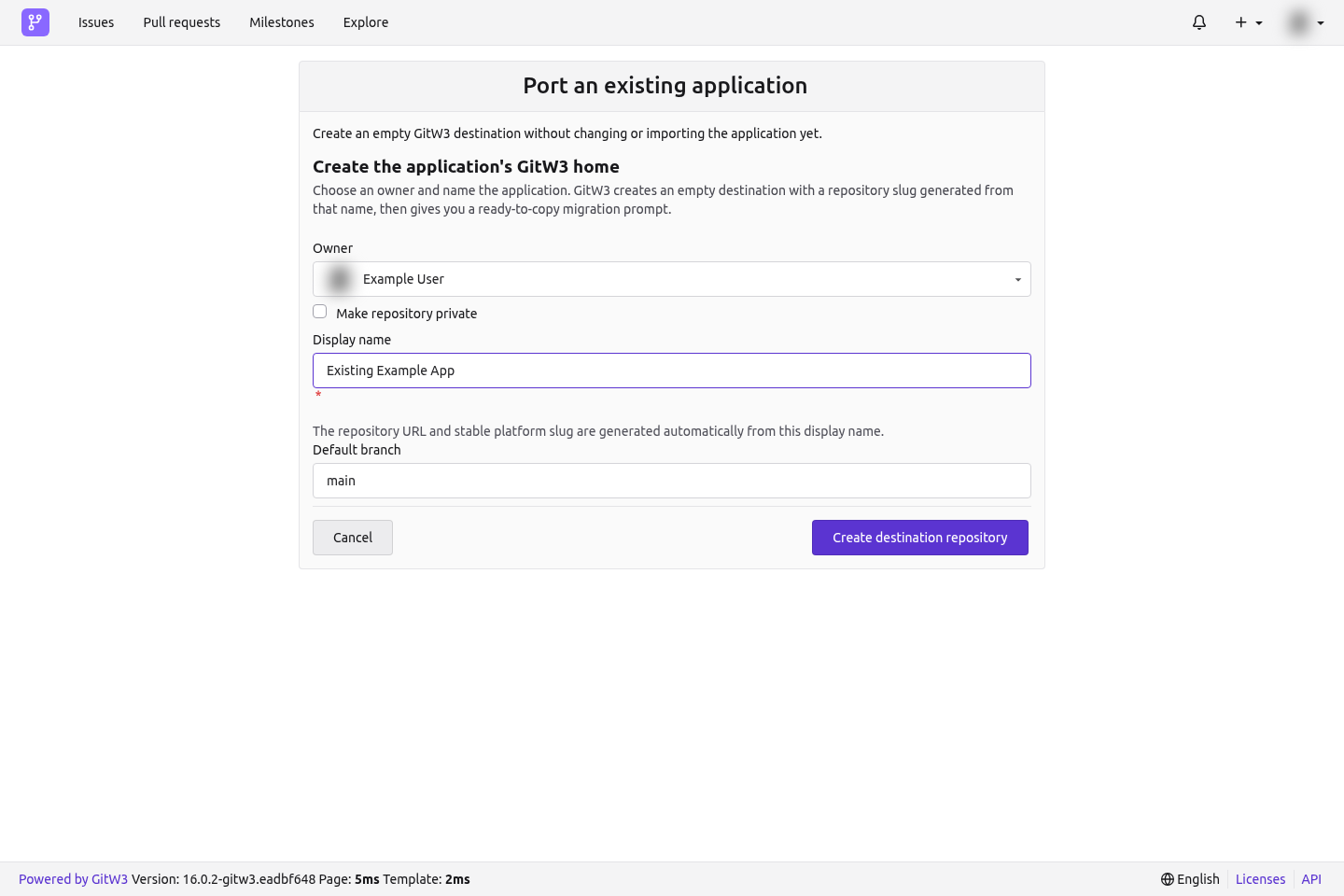Go to Issues

pos(96,22)
